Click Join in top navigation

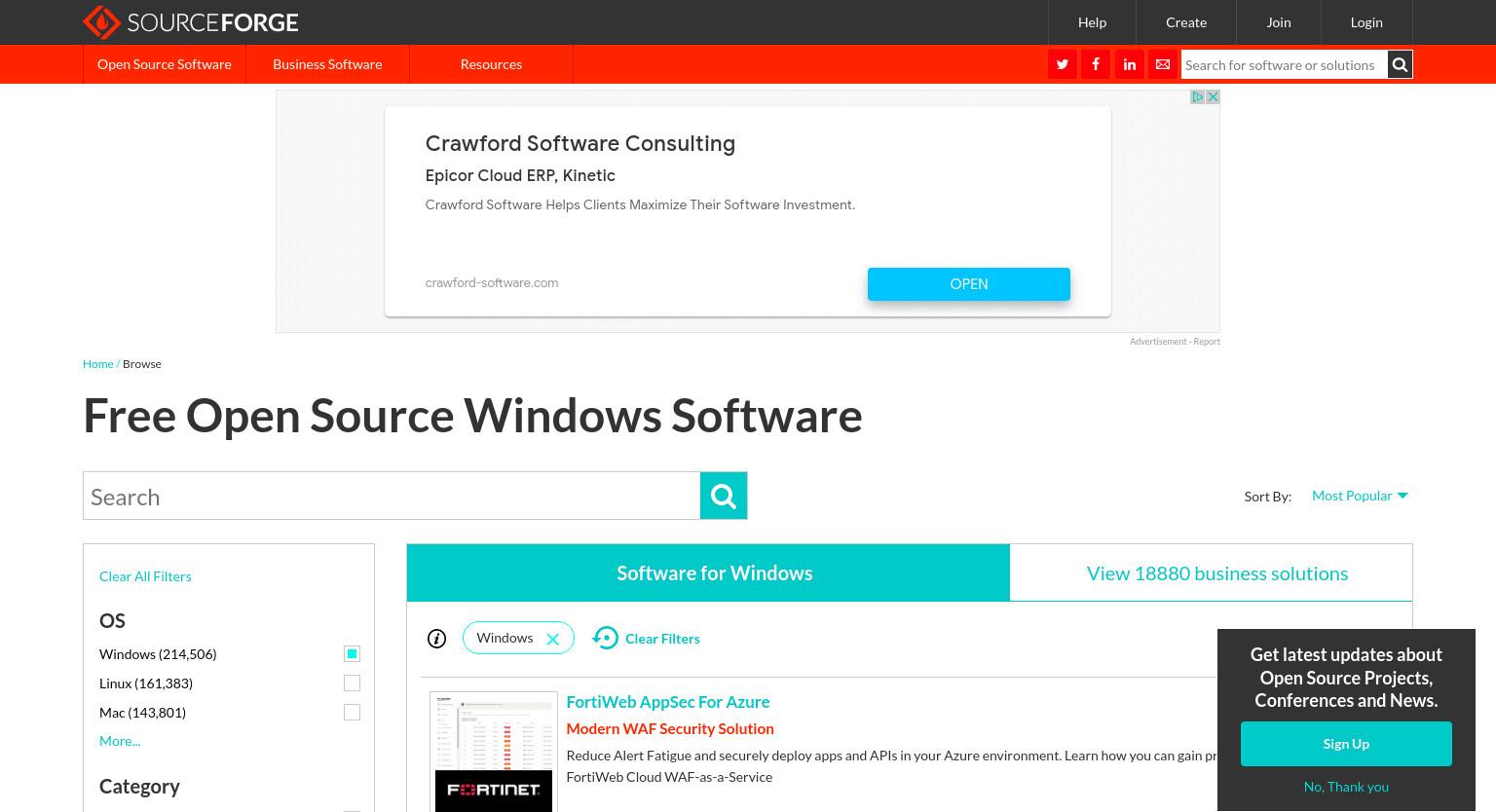[x=1279, y=21]
